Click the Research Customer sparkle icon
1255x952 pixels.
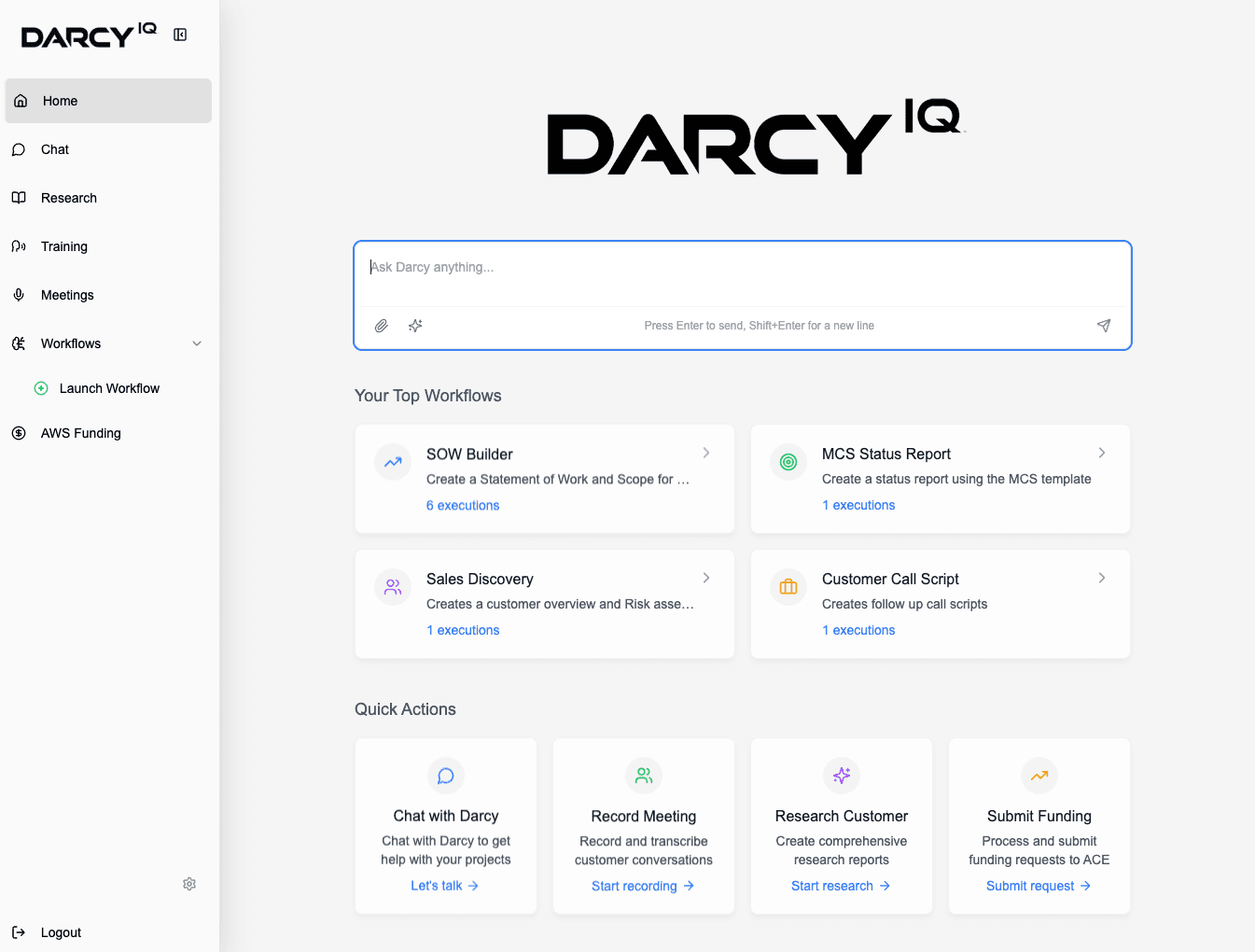842,776
